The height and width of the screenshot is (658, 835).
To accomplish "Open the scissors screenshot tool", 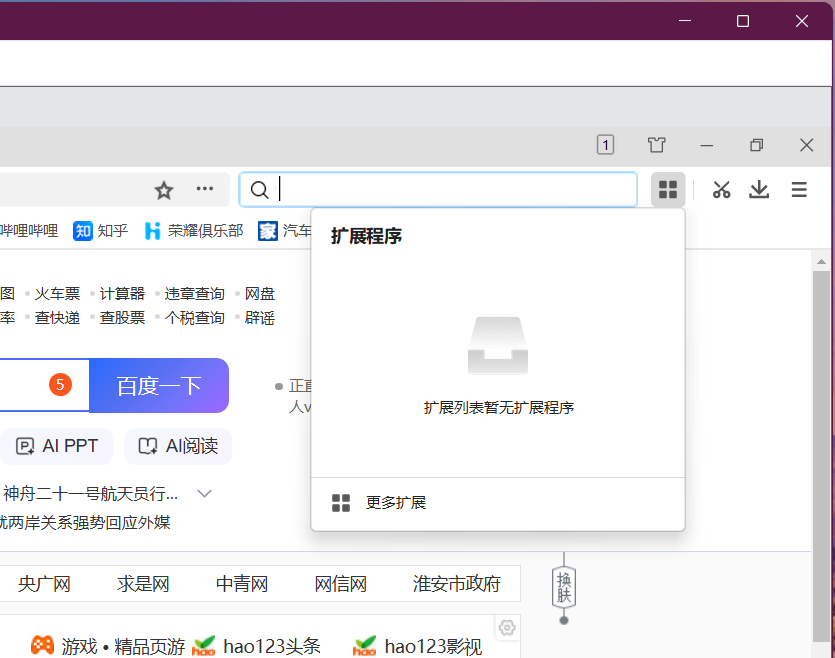I will click(x=721, y=190).
